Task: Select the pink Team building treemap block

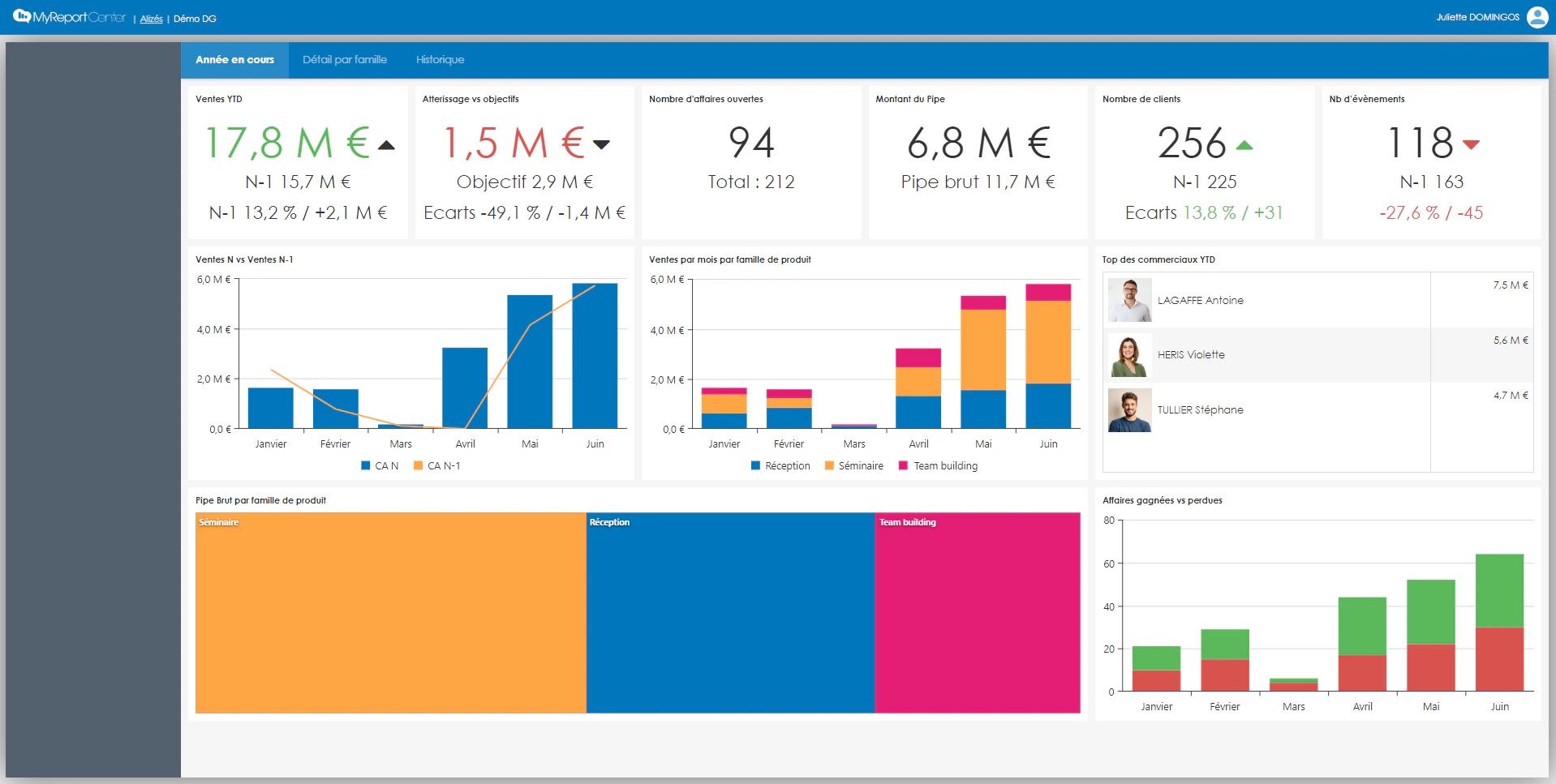Action: [978, 613]
